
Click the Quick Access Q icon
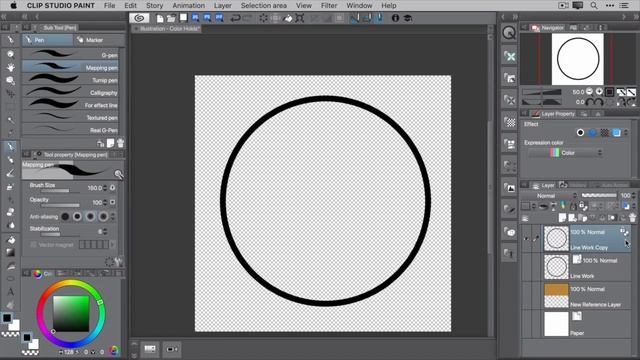(x=509, y=33)
